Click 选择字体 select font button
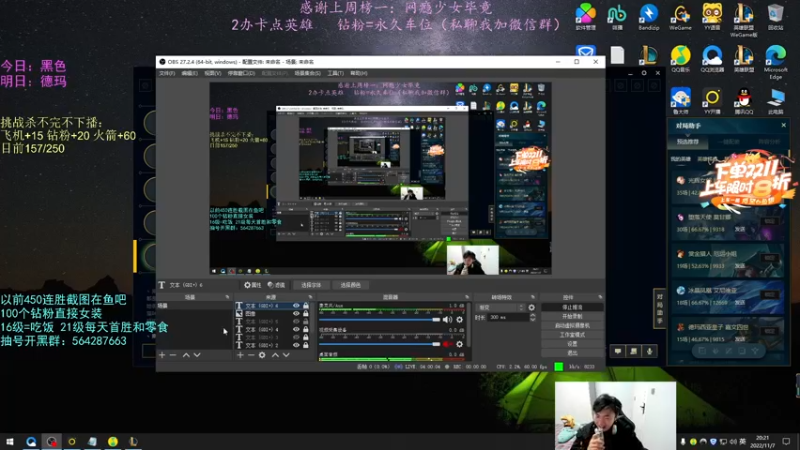 click(311, 285)
